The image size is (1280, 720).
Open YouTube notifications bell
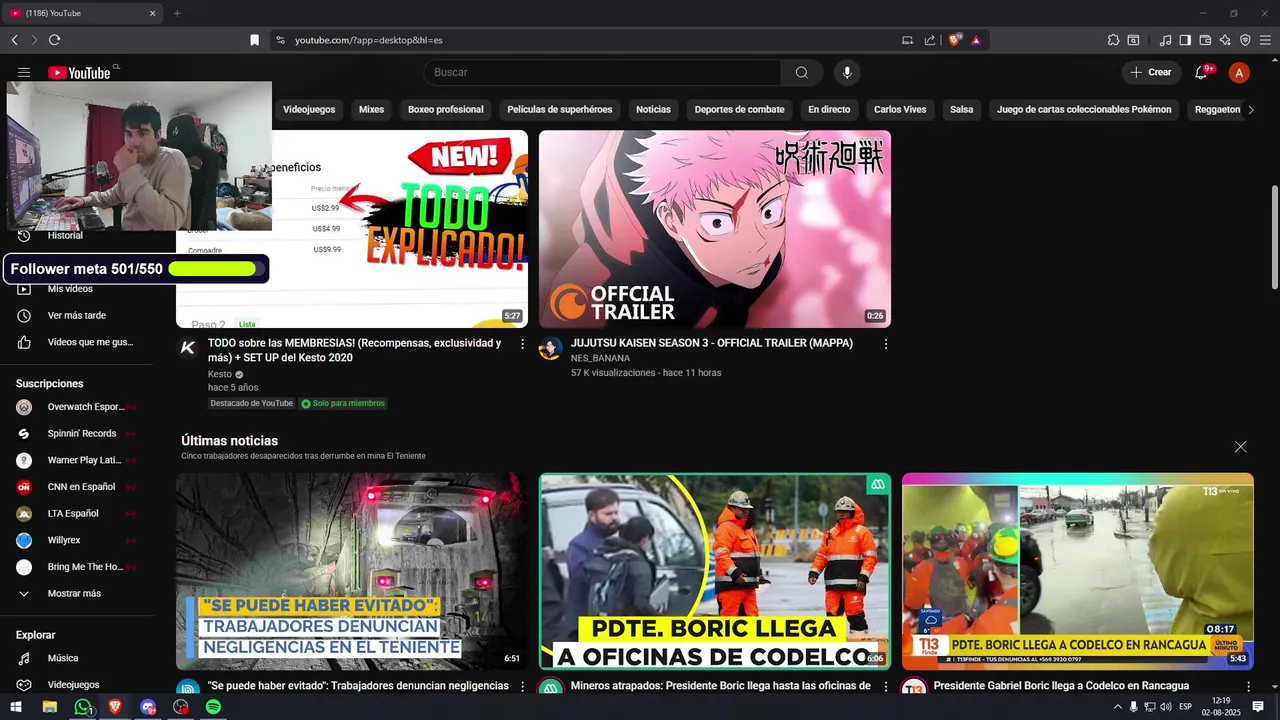(x=1201, y=72)
